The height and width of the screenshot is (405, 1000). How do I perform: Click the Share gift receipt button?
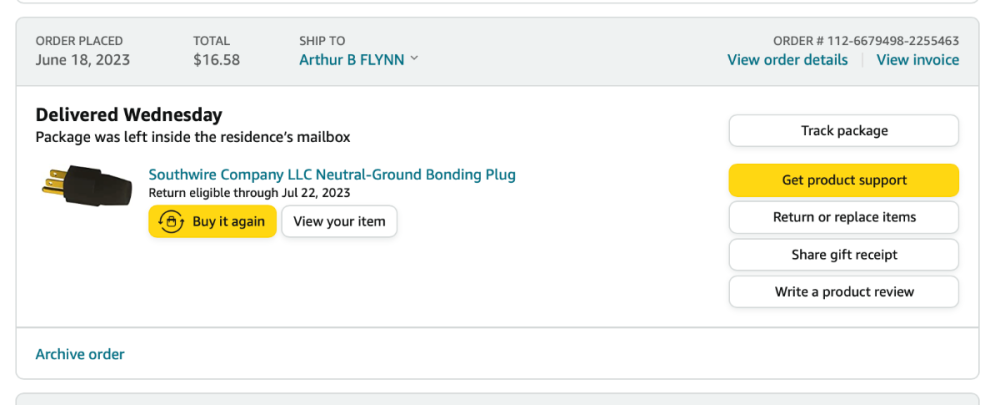[x=843, y=255]
